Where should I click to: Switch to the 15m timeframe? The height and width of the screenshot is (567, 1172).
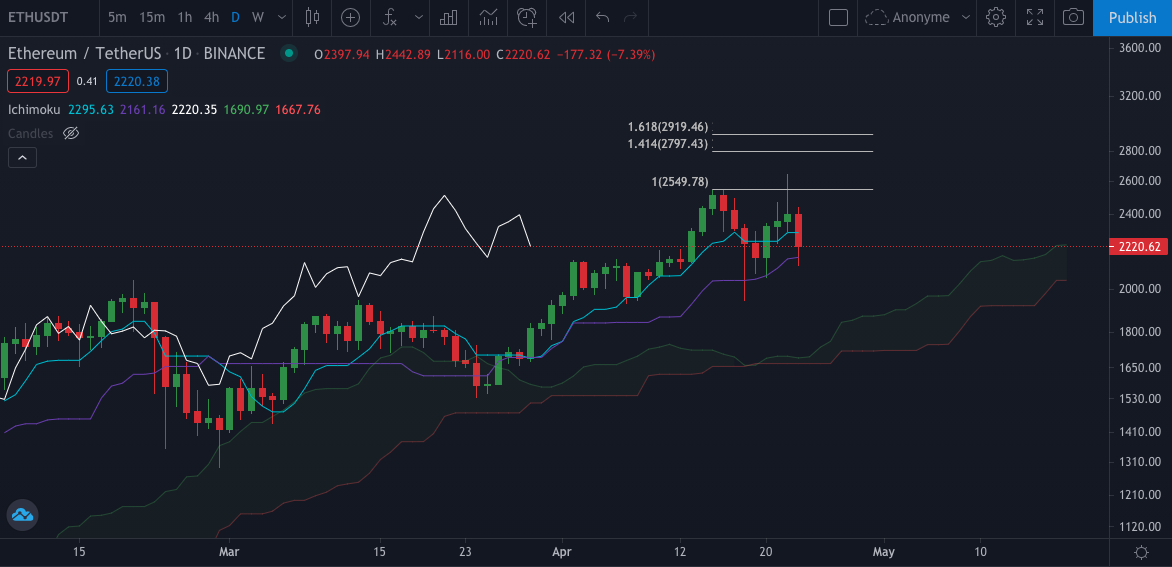[152, 17]
